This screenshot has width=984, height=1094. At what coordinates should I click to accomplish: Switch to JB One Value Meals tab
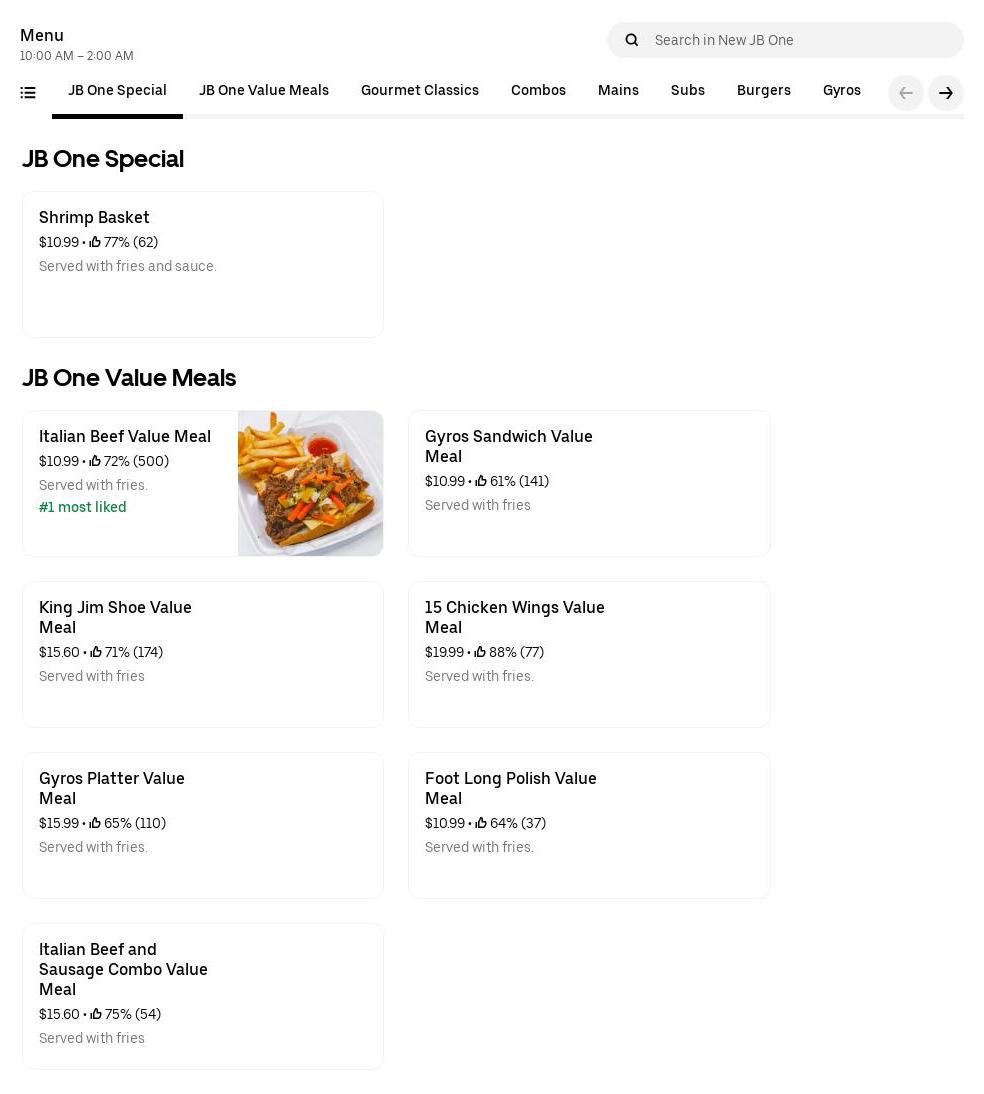coord(263,91)
